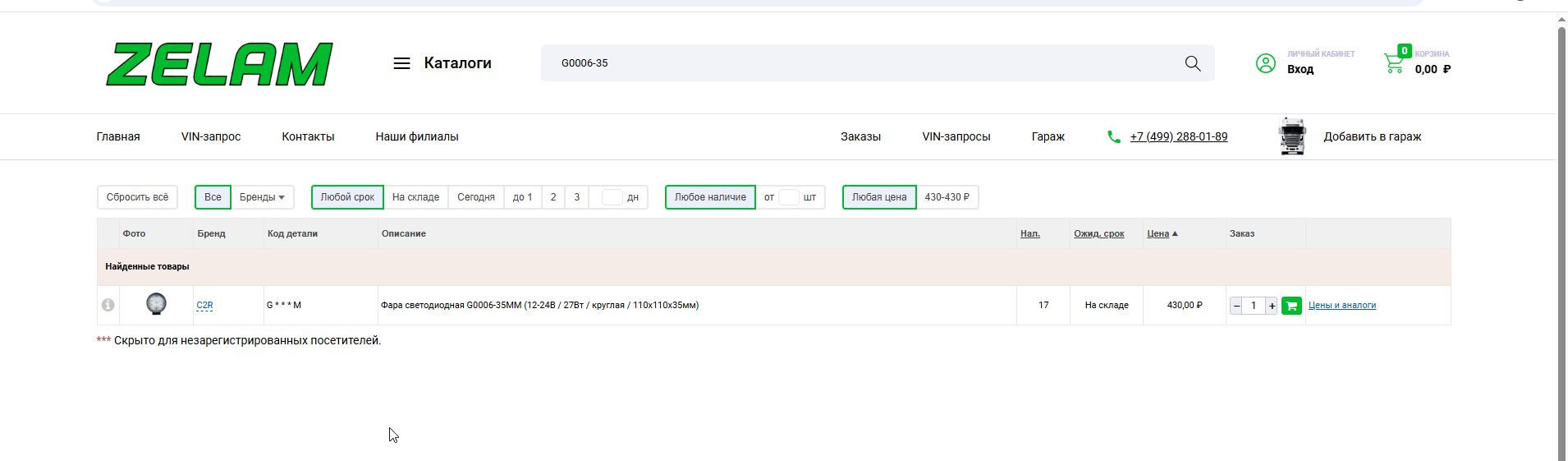
Task: Open Заказы section
Action: click(860, 137)
